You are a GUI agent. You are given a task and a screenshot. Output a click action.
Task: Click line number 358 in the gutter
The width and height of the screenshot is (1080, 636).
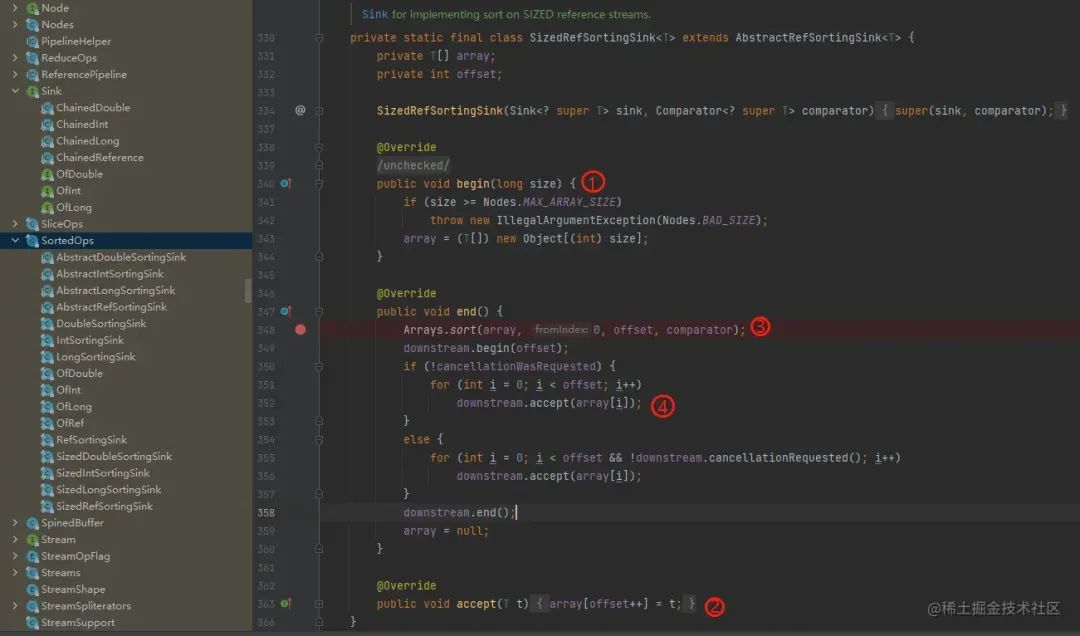point(267,512)
